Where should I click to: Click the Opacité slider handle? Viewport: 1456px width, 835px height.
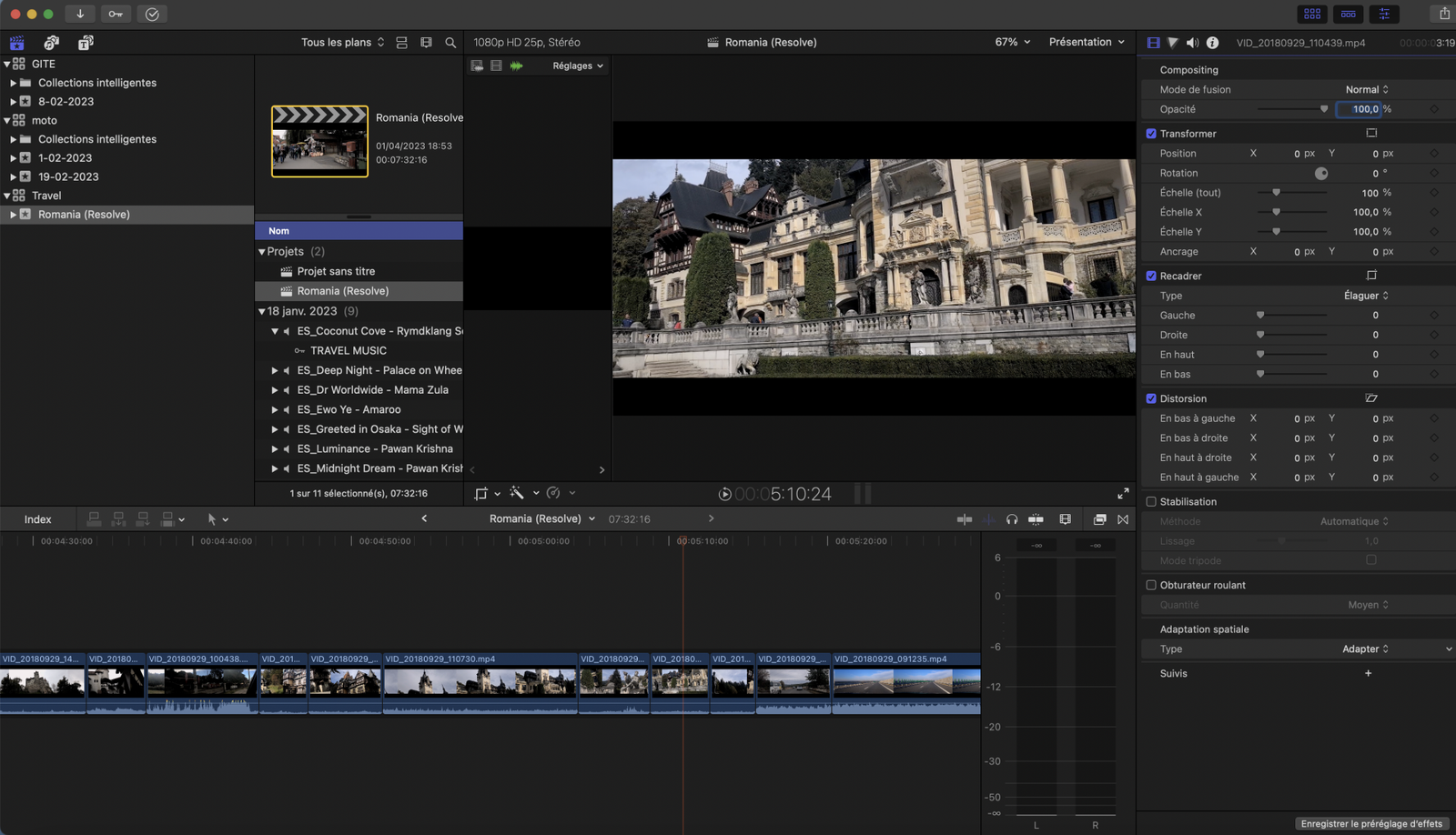[1324, 109]
